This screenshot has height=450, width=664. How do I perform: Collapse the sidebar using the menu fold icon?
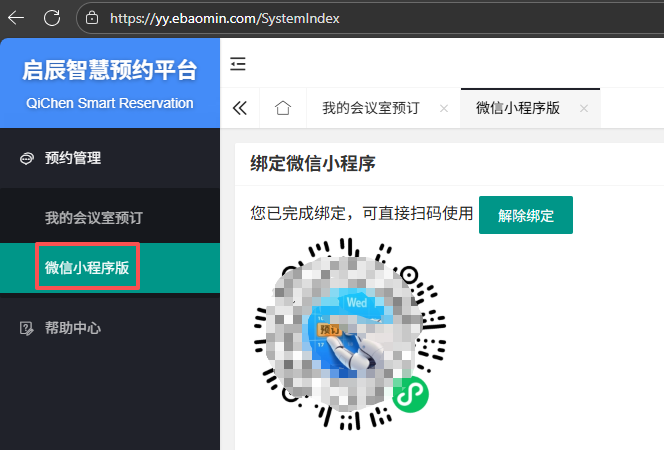click(x=238, y=65)
